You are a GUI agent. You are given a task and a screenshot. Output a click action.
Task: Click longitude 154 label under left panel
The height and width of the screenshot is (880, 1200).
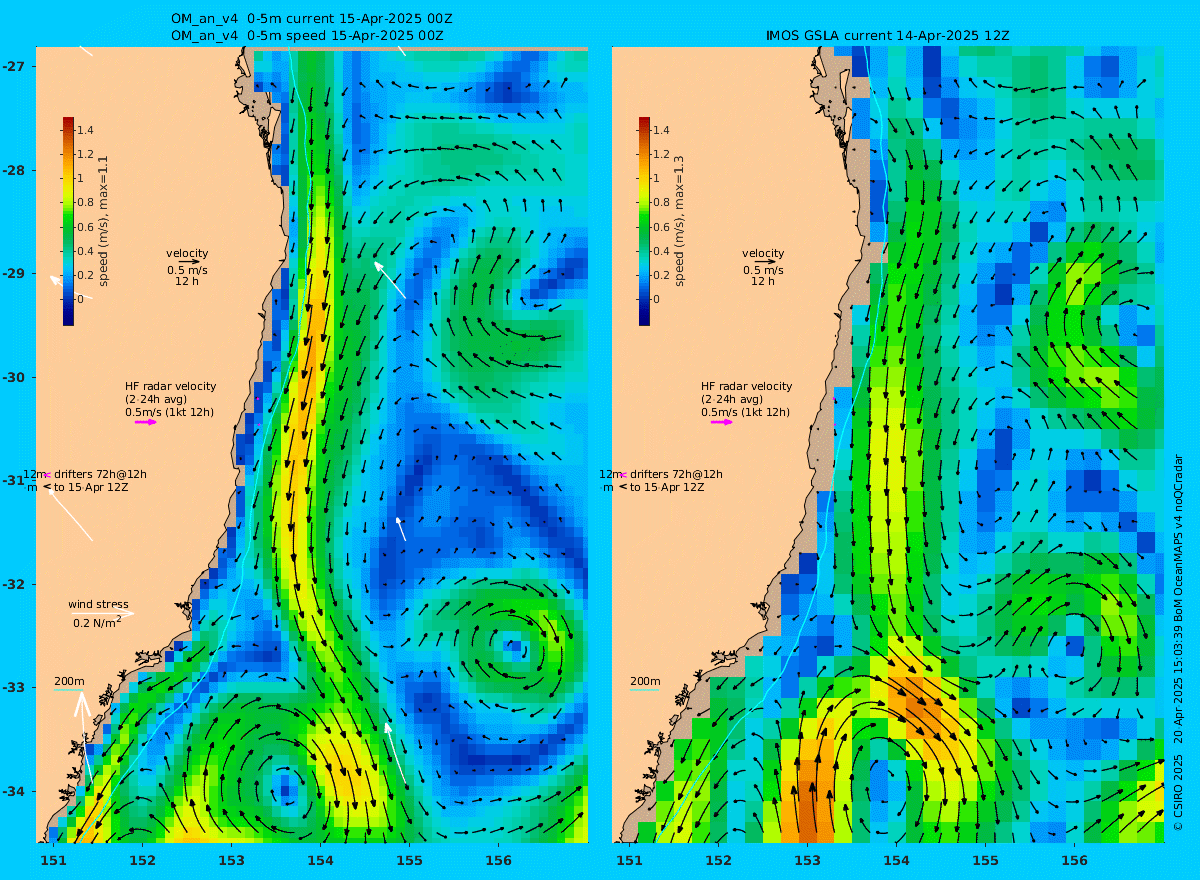coord(320,860)
